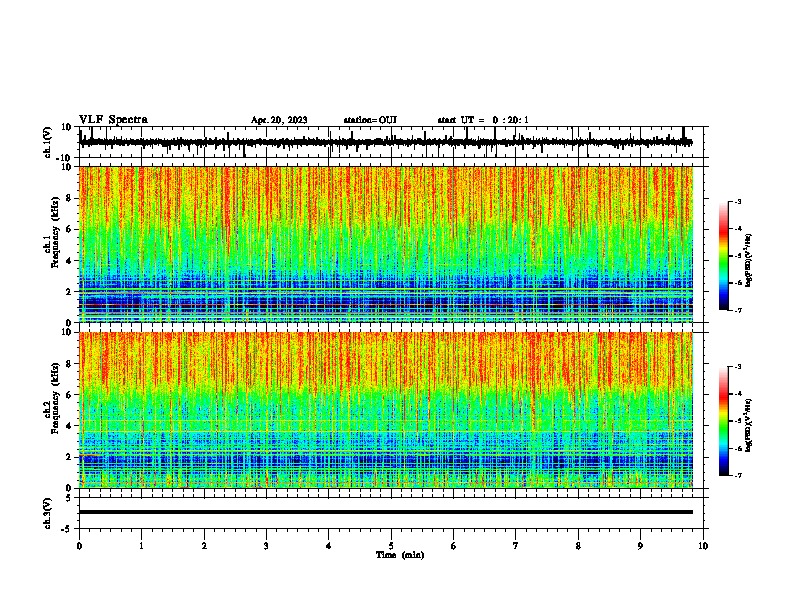
Task: Click the ch.2 "Frequency (kHz)" axis label
Action: pos(55,398)
